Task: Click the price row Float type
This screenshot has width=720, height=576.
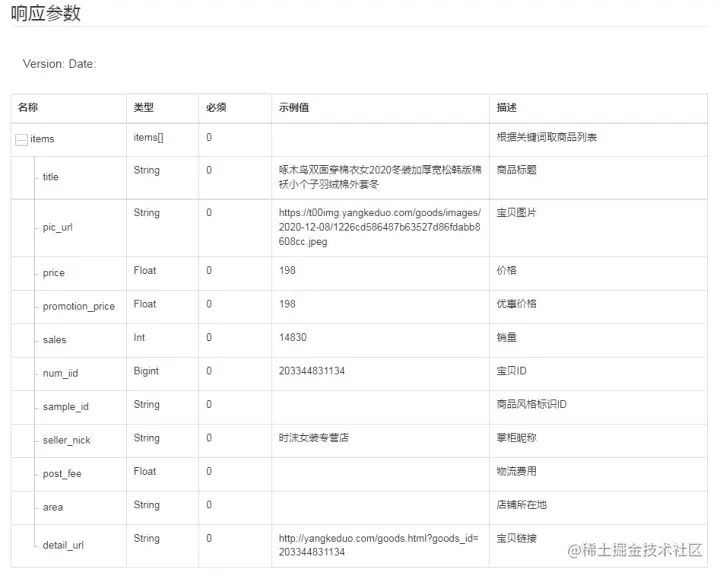Action: point(145,271)
